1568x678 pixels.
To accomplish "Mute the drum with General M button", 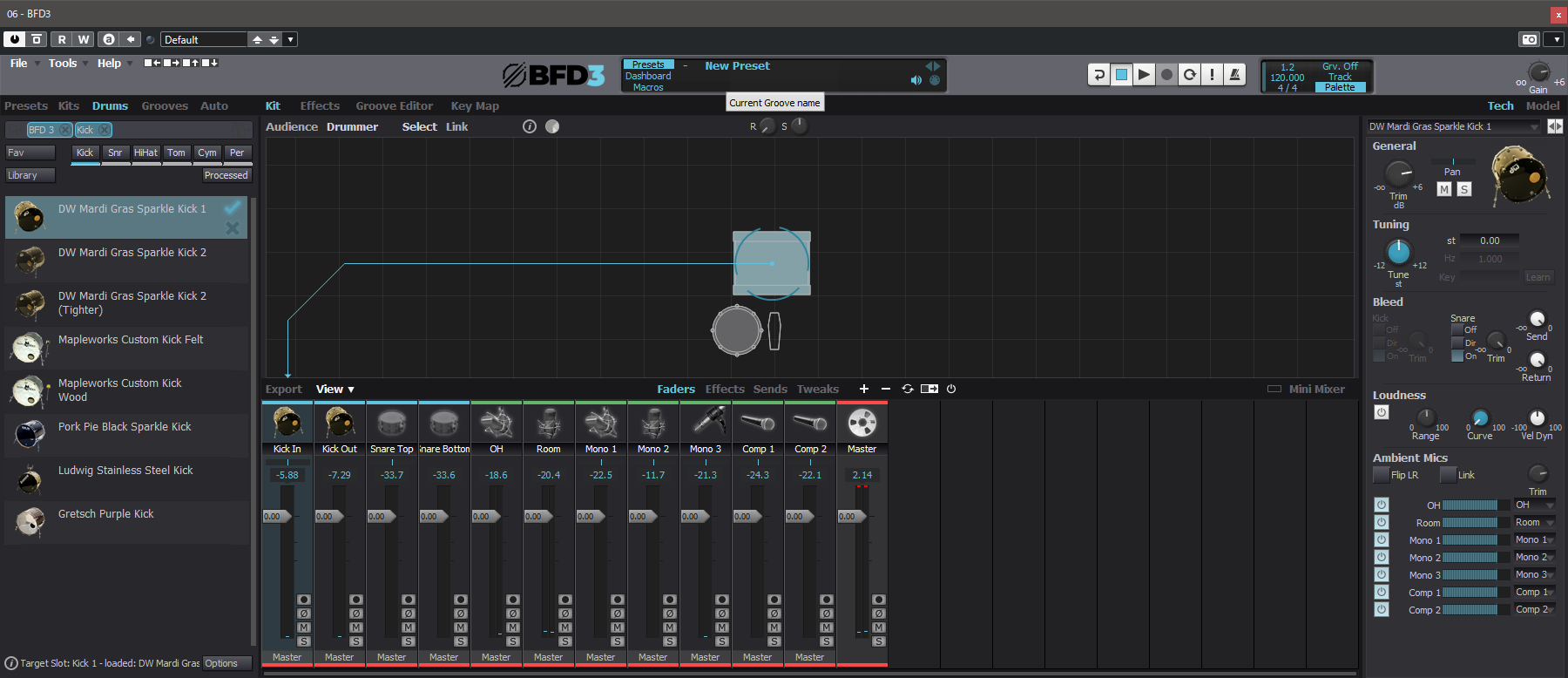I will tap(1444, 189).
